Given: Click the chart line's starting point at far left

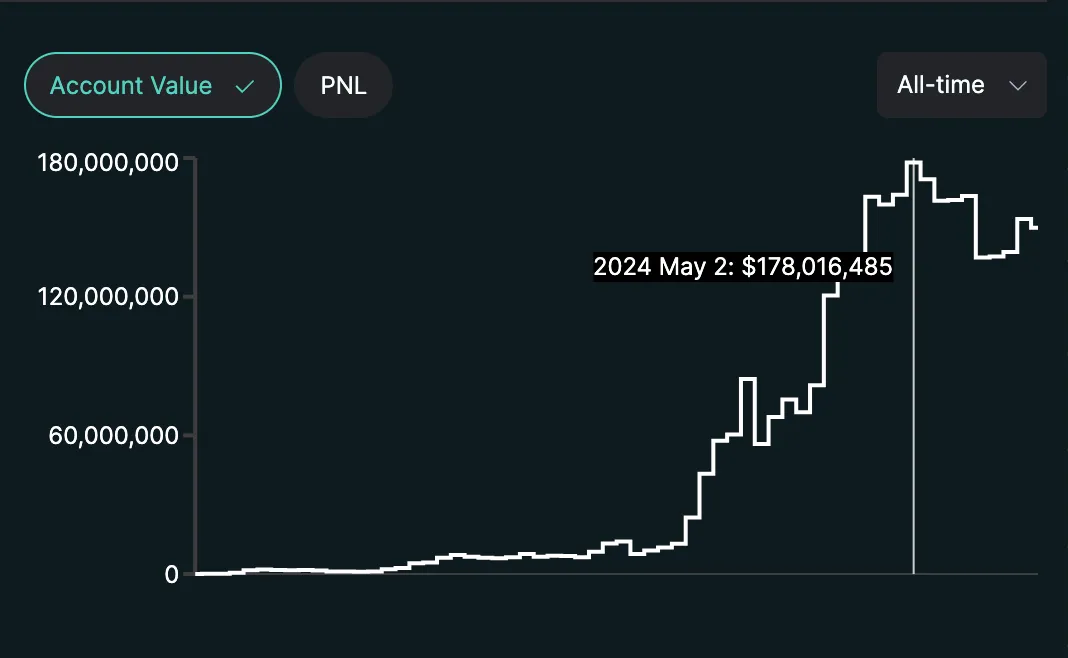Looking at the screenshot, I should [198, 573].
